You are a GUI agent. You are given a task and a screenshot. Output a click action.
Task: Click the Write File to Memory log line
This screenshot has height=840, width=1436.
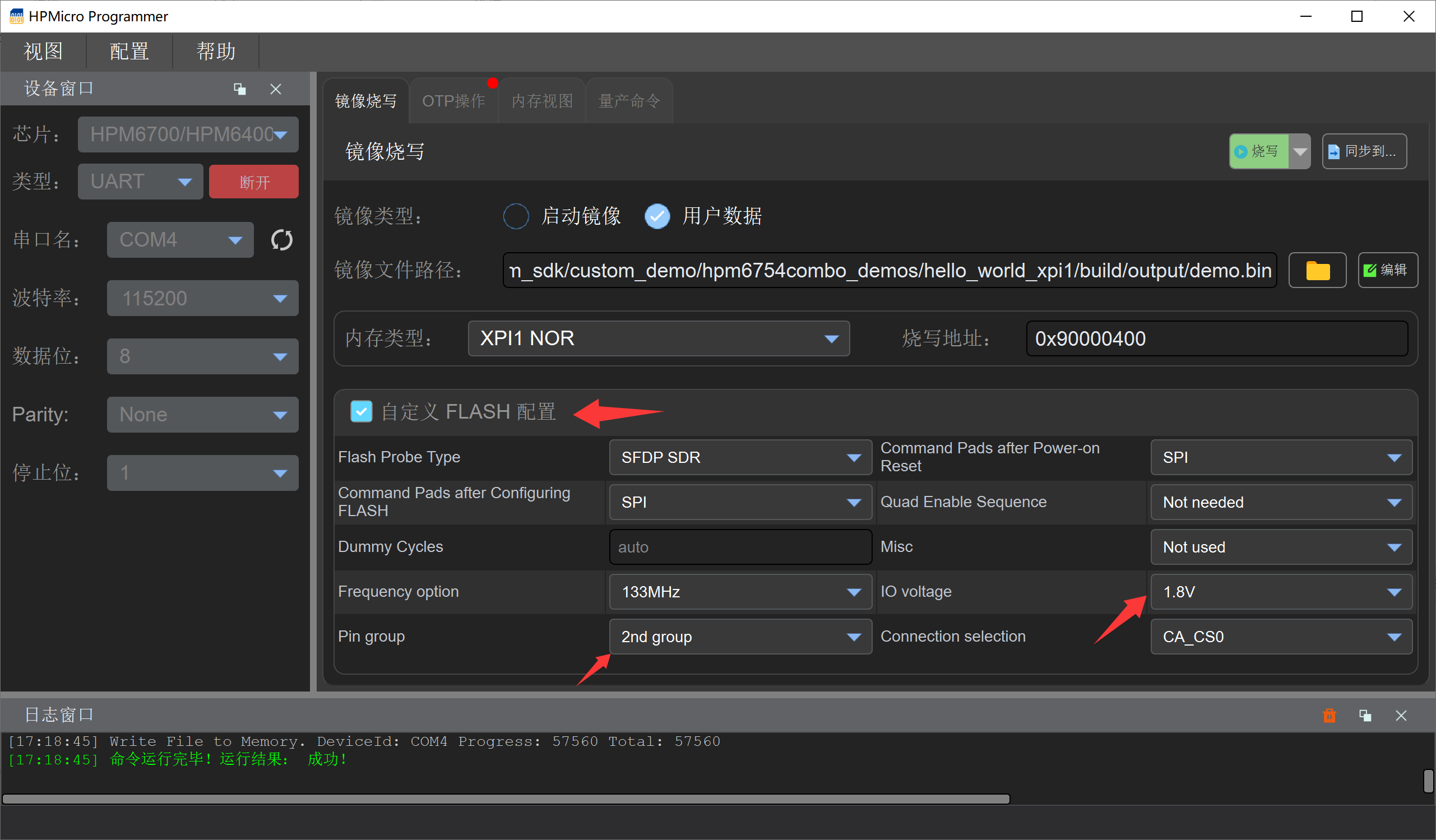(x=364, y=741)
